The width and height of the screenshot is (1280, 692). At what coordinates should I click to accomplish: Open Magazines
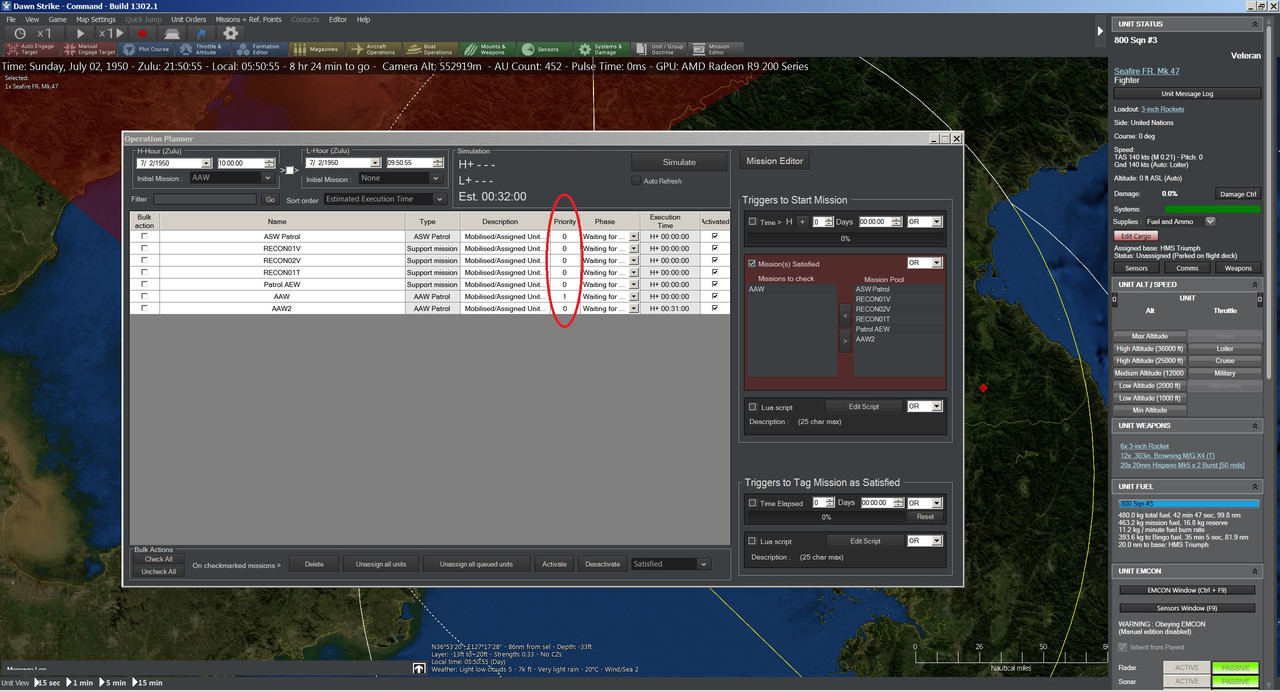tap(317, 48)
